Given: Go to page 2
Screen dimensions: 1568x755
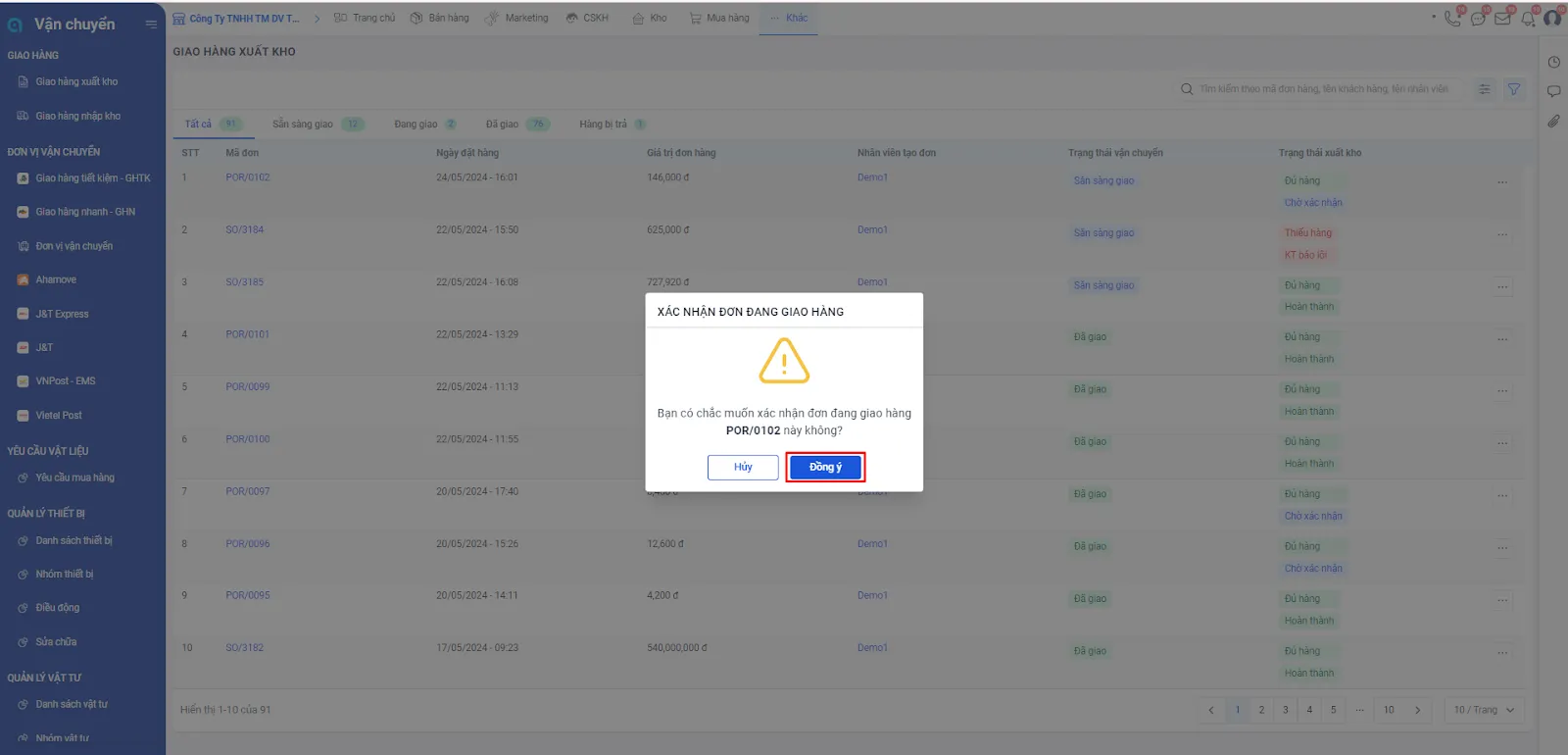Looking at the screenshot, I should click(x=1261, y=710).
